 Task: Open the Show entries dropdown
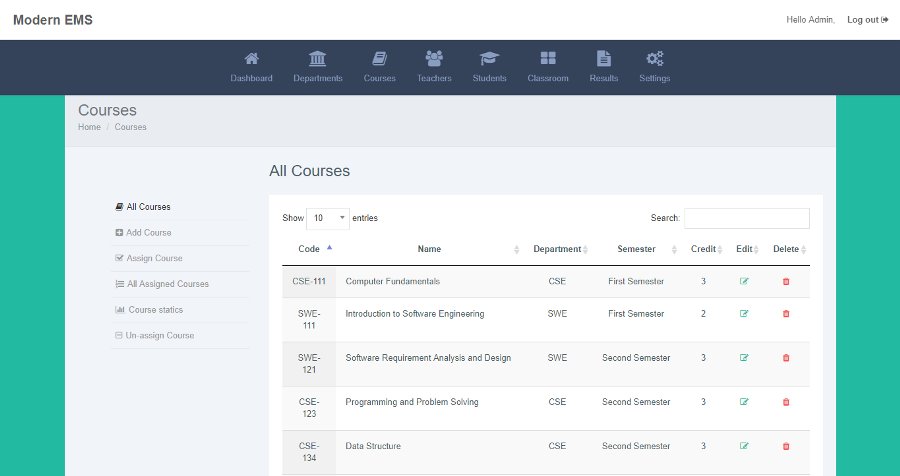pos(328,218)
